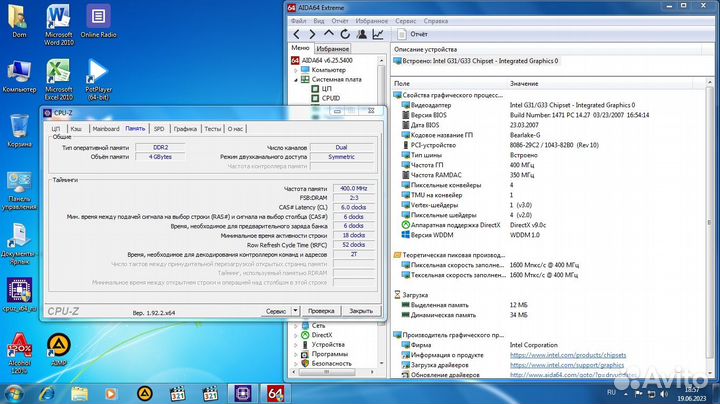Open Сервис menu in AIDA64
This screenshot has width=720, height=404.
pyautogui.click(x=405, y=21)
